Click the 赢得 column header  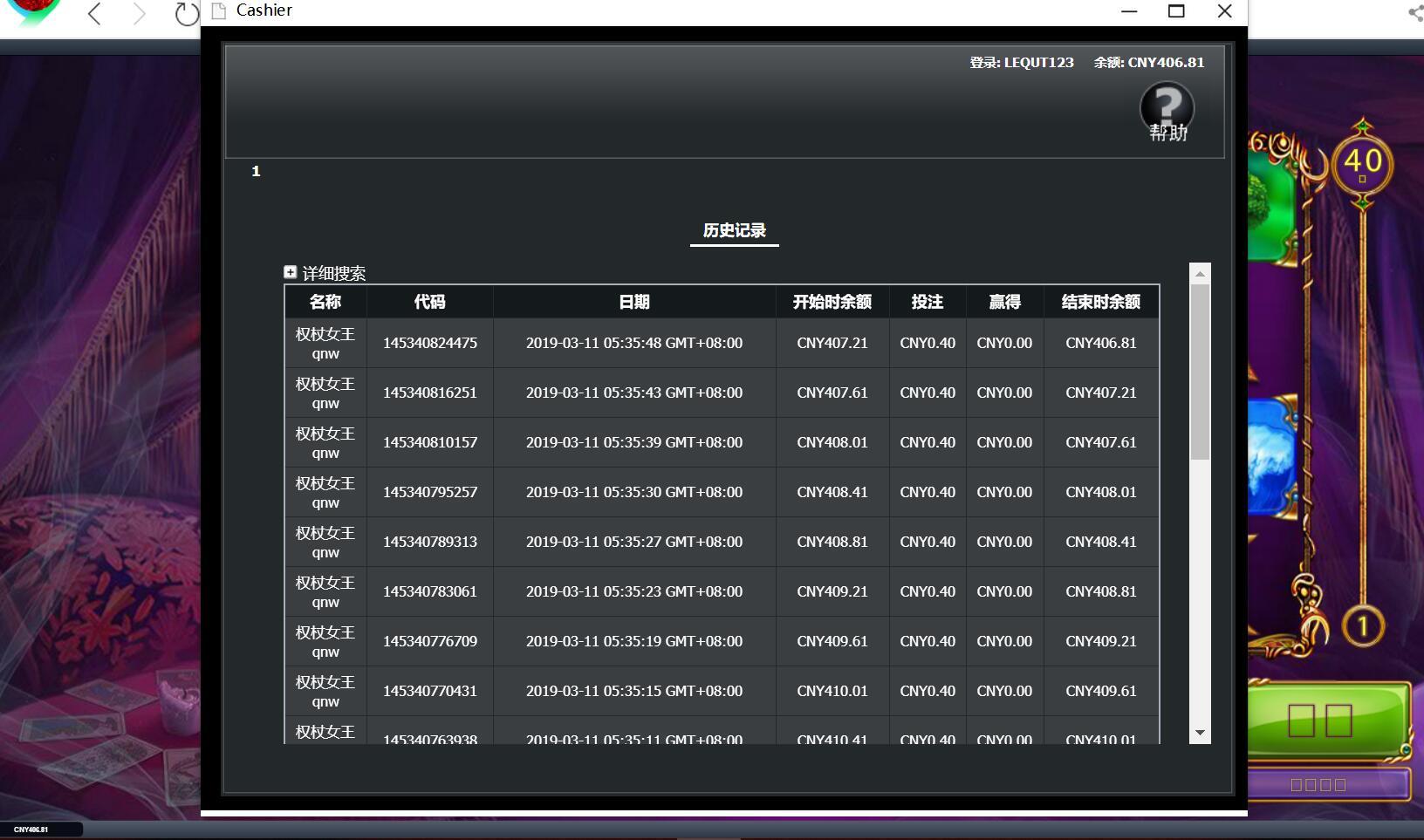1004,302
